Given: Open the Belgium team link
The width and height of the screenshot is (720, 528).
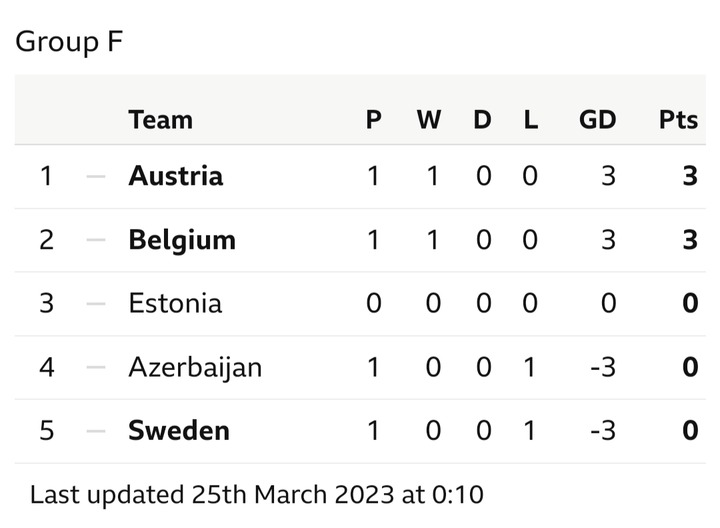Looking at the screenshot, I should point(182,240).
